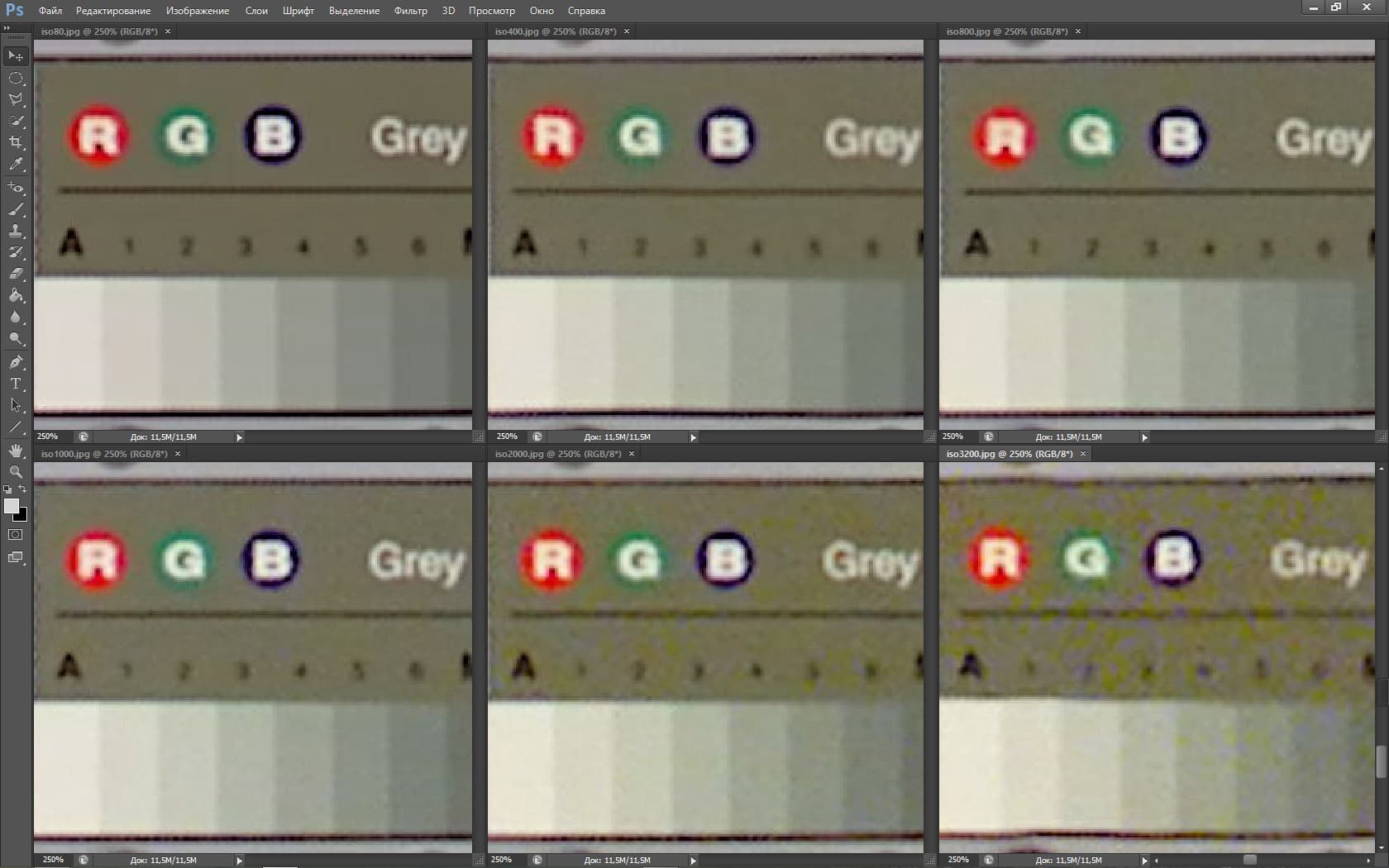Open the background color picker
1389x868 pixels.
pyautogui.click(x=22, y=516)
